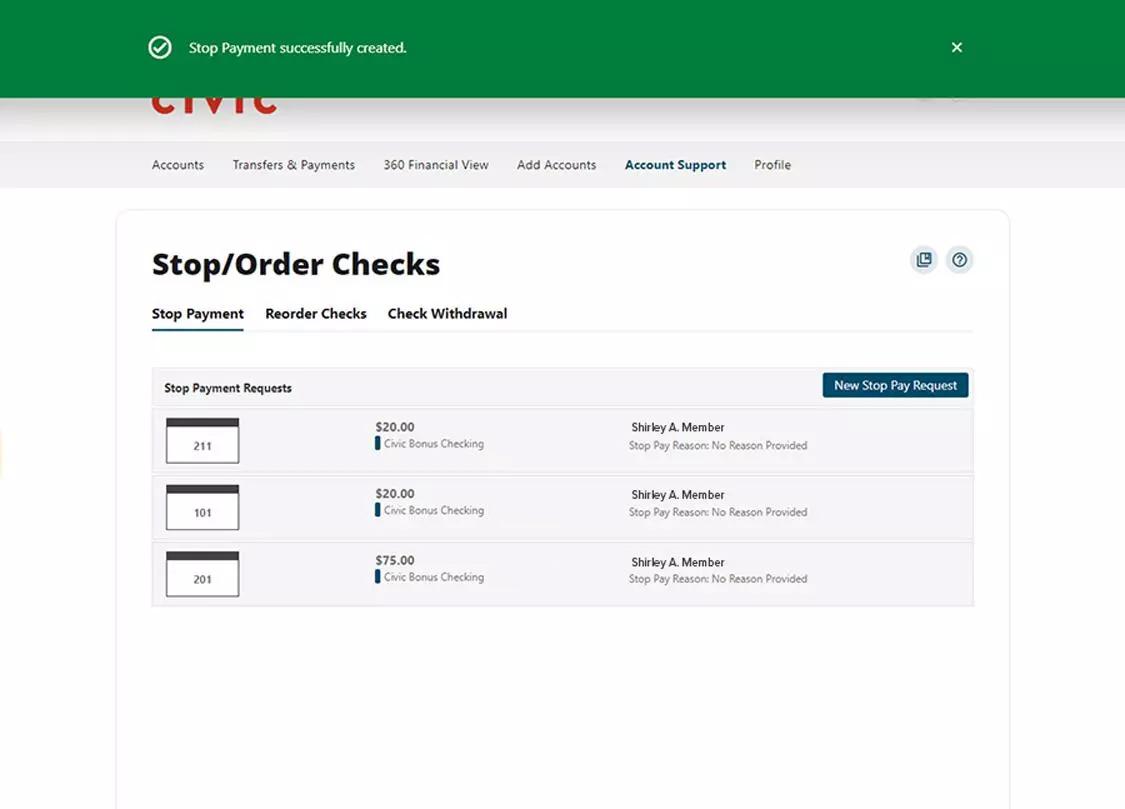
Task: Switch to the Reorder Checks tab
Action: click(316, 313)
